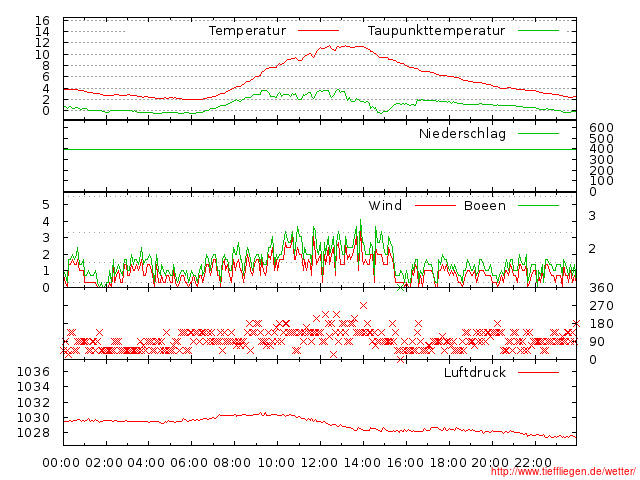Click the Boeen legend label
This screenshot has width=640, height=480.
pyautogui.click(x=485, y=205)
